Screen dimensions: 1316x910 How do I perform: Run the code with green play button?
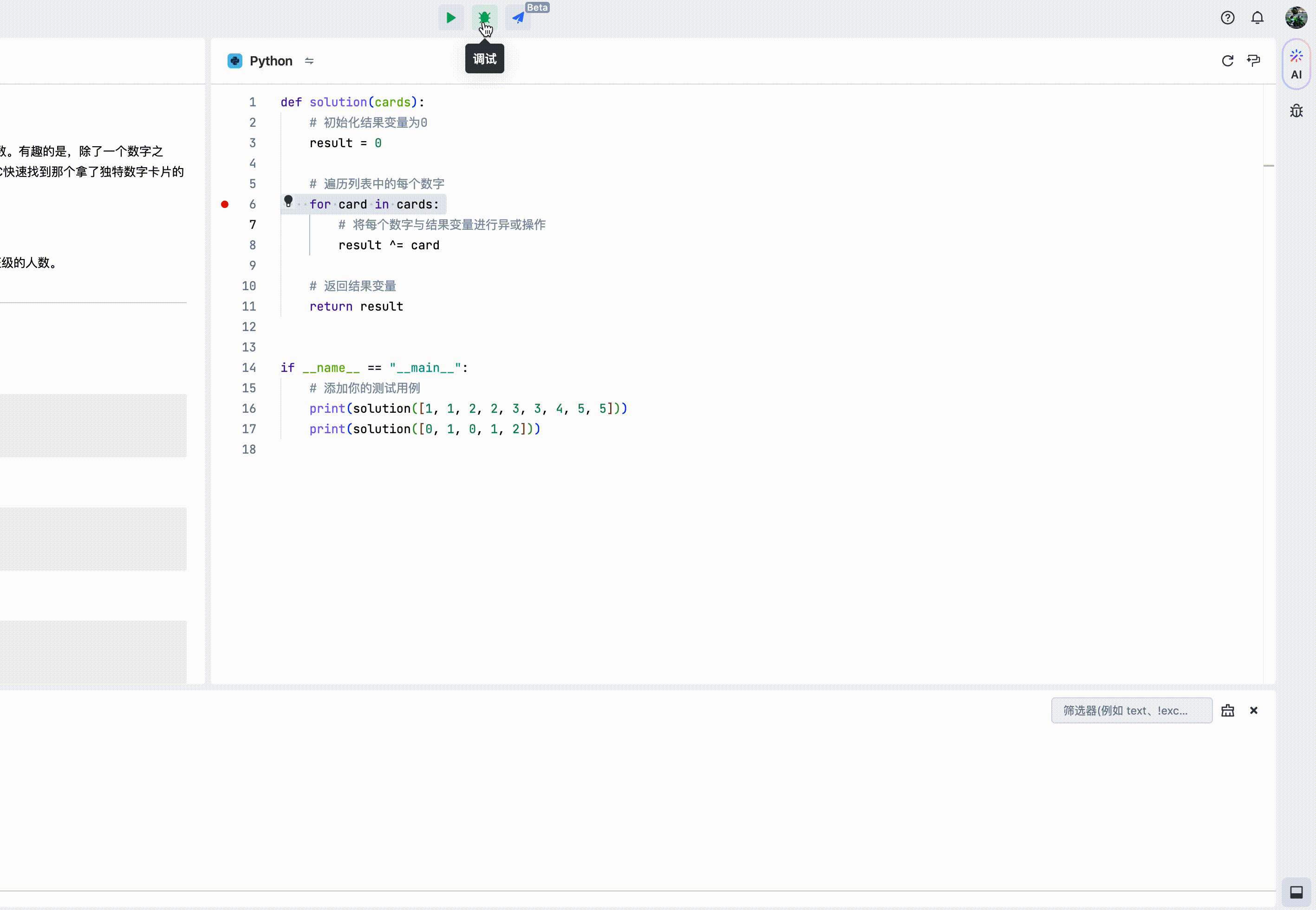[450, 18]
